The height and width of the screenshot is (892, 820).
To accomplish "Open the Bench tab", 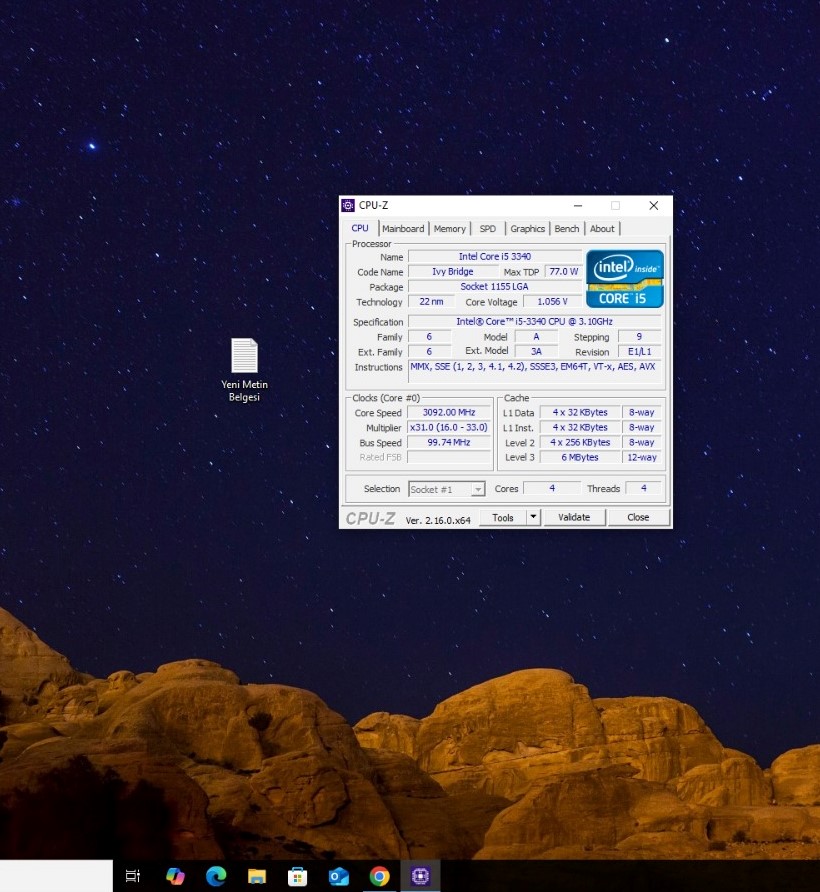I will pos(567,229).
